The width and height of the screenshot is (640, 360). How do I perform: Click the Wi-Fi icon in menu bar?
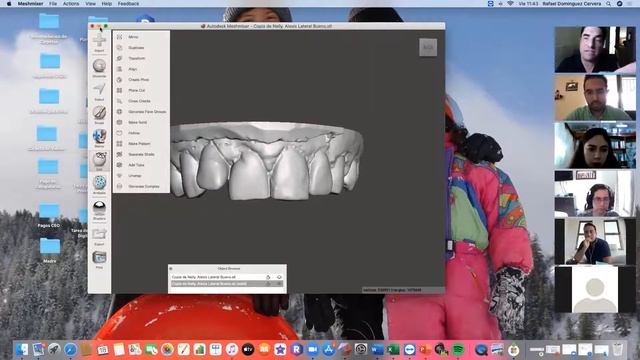510,4
